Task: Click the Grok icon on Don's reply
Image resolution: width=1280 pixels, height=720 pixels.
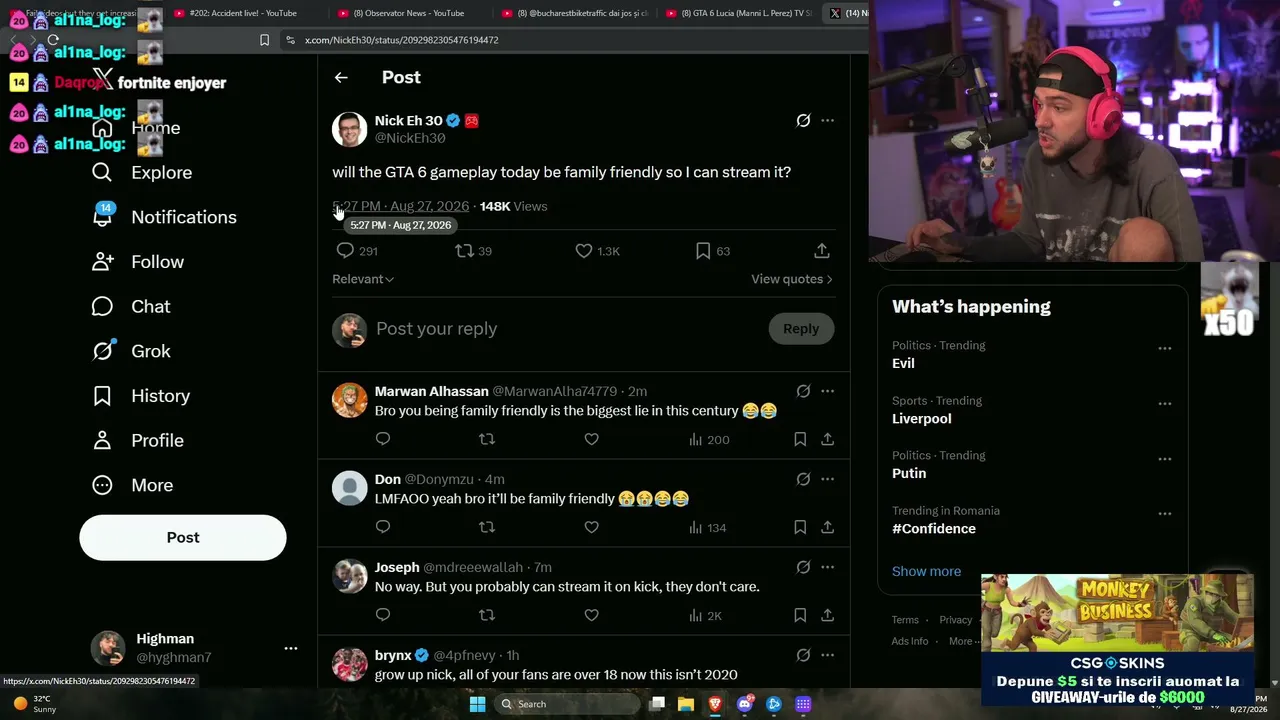Action: (803, 479)
